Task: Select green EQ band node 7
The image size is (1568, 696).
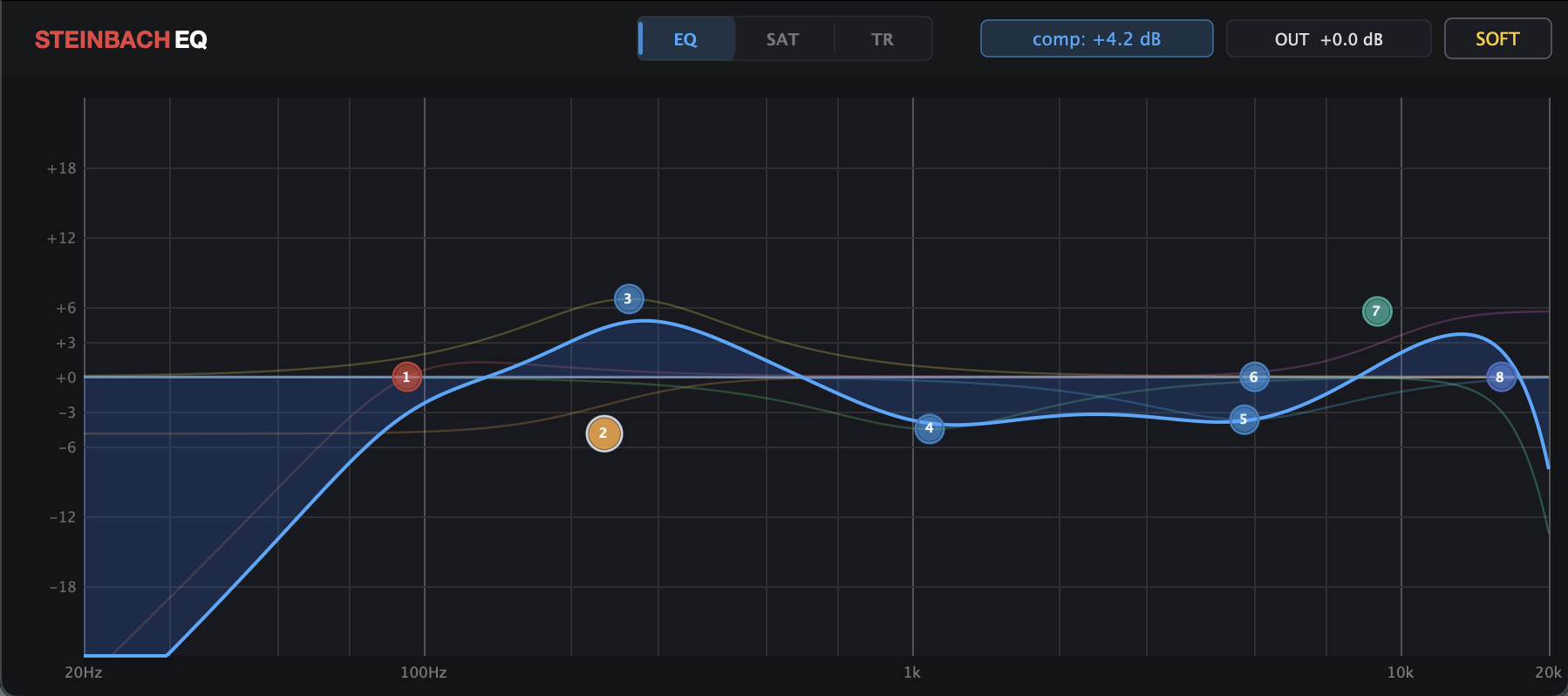Action: click(1377, 311)
